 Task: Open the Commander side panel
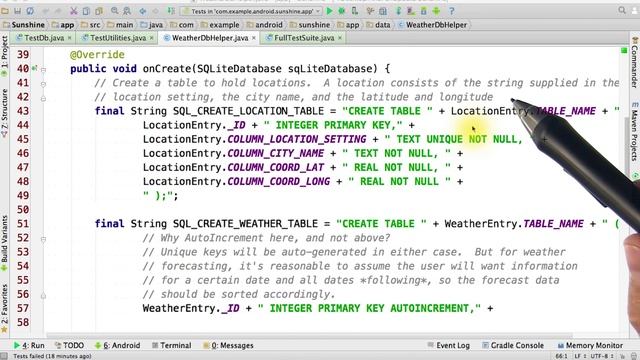point(635,62)
